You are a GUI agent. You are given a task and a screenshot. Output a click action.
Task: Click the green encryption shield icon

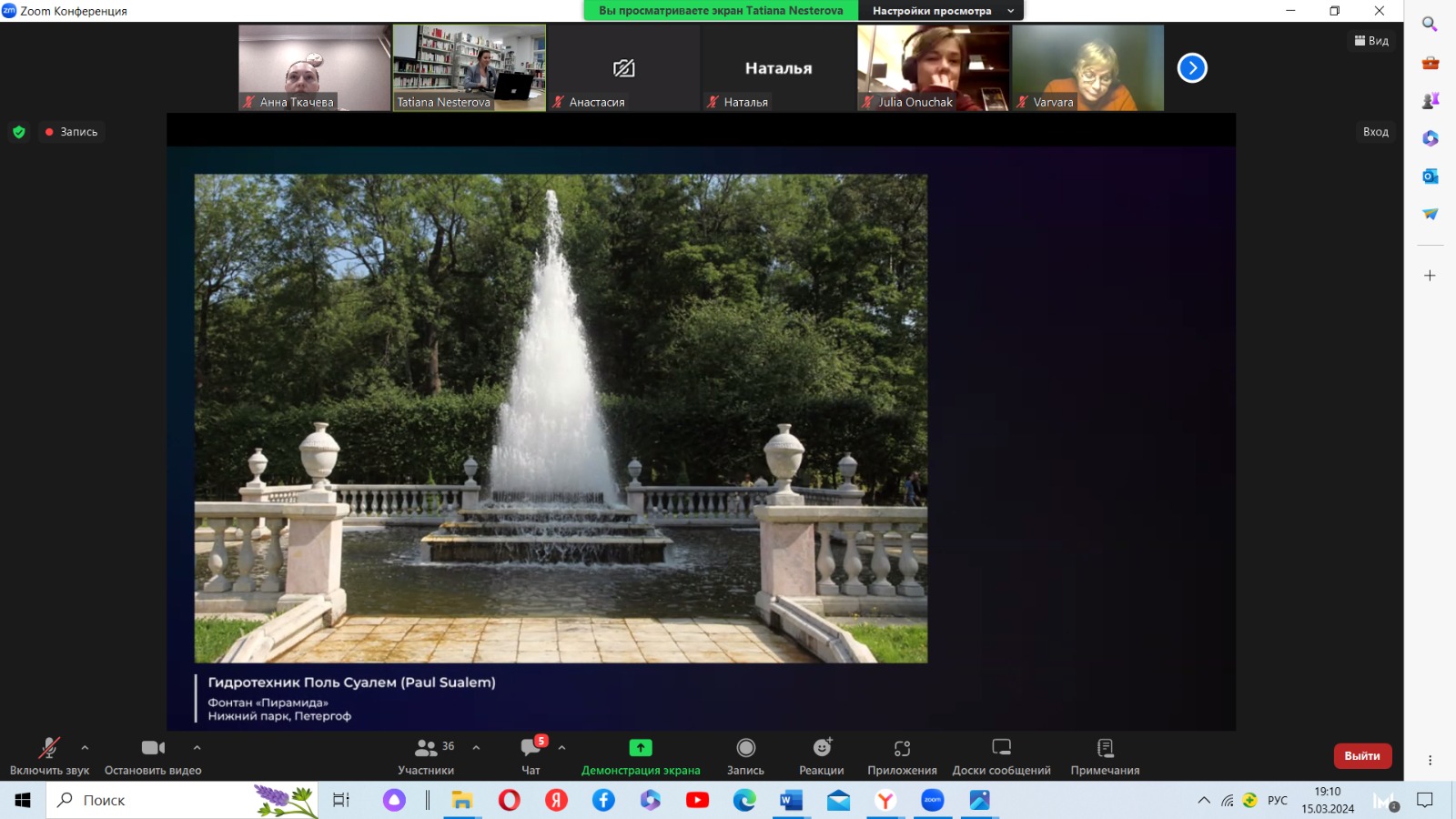pos(19,132)
